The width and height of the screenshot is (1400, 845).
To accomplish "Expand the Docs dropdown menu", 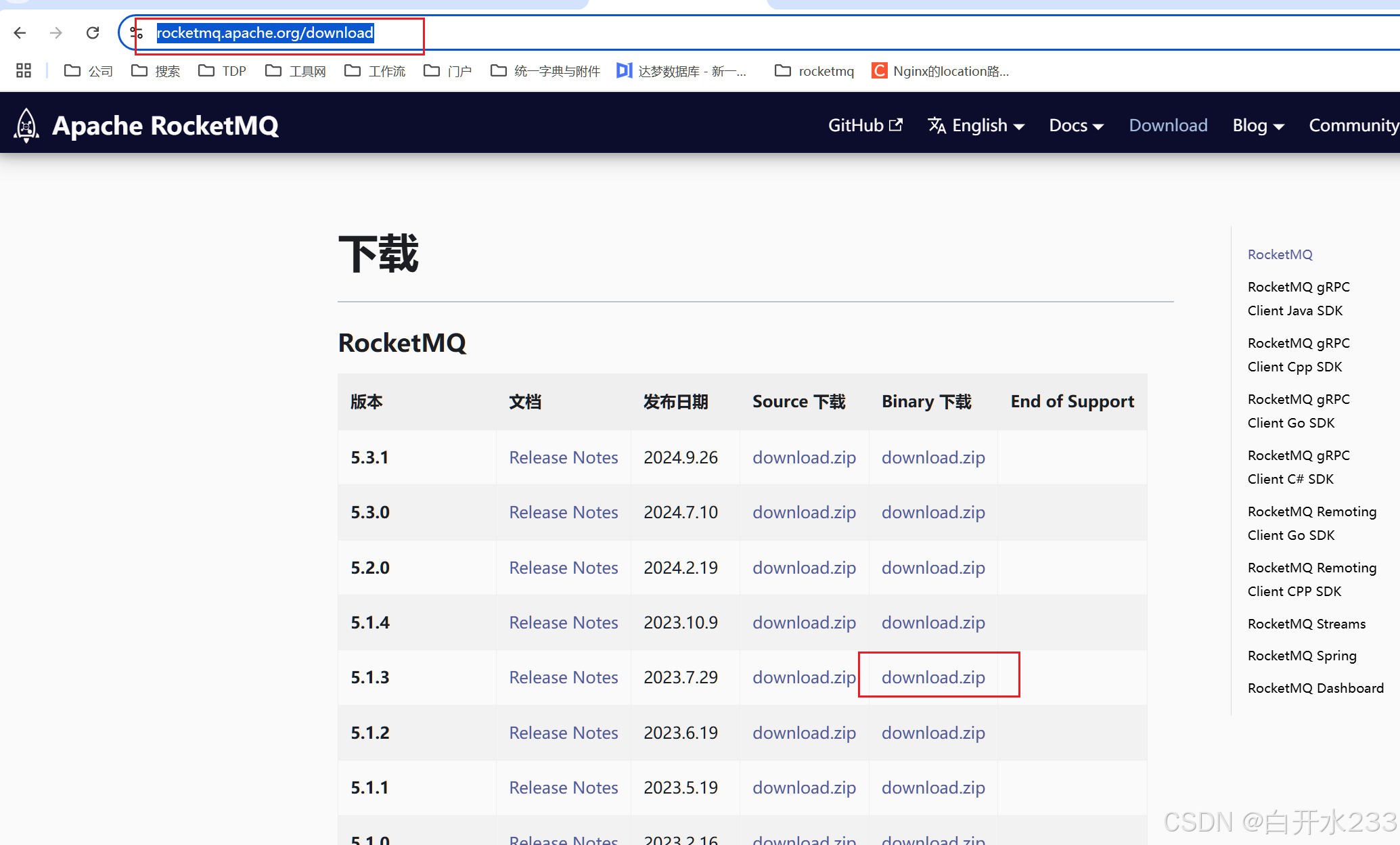I will coord(1076,125).
